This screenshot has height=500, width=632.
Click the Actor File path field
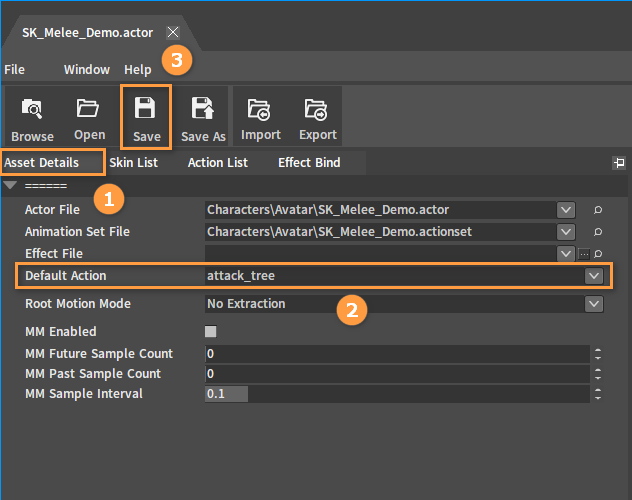380,210
